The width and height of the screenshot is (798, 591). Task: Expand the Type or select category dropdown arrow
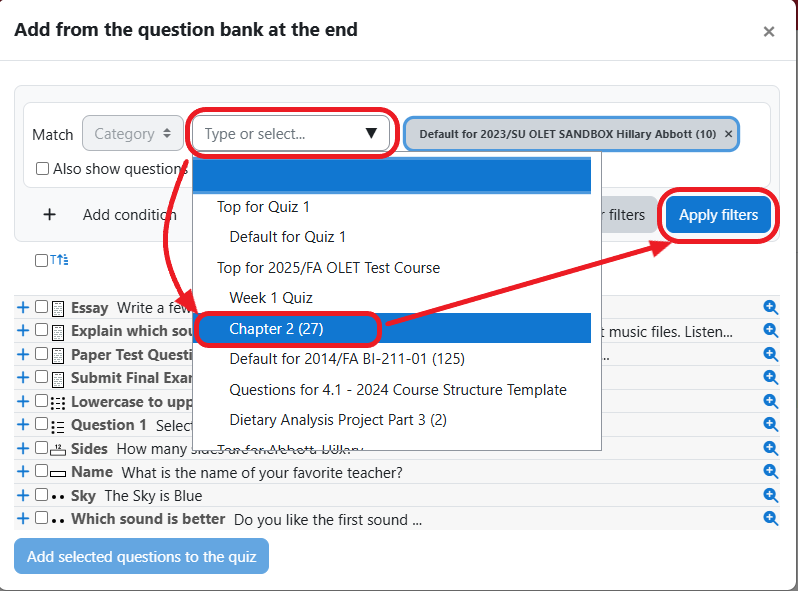(371, 134)
